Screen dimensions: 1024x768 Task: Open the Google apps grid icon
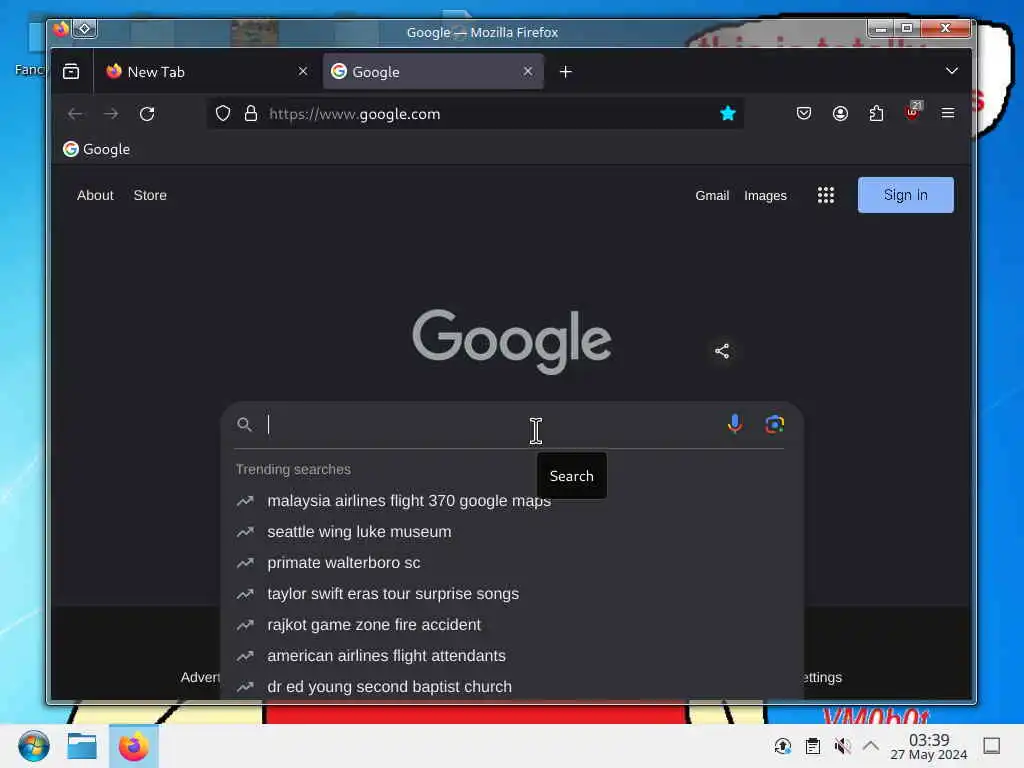point(825,195)
